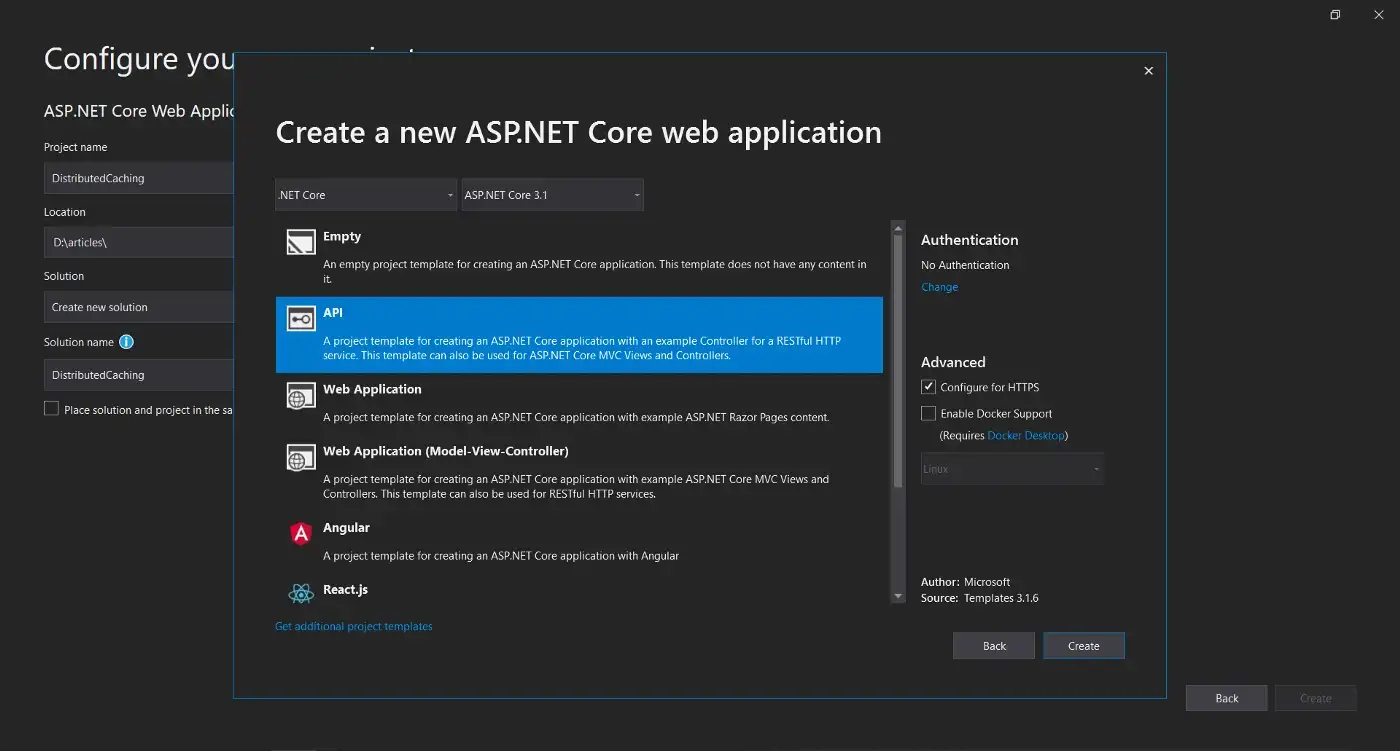
Task: Toggle the Configure for HTTPS checkbox
Action: tap(928, 387)
